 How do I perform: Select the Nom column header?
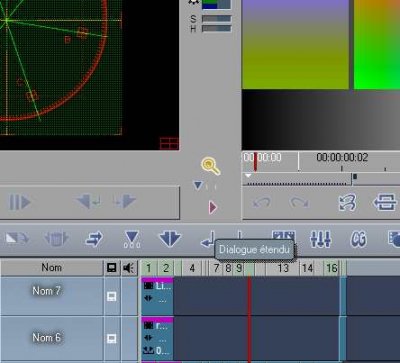(x=52, y=268)
